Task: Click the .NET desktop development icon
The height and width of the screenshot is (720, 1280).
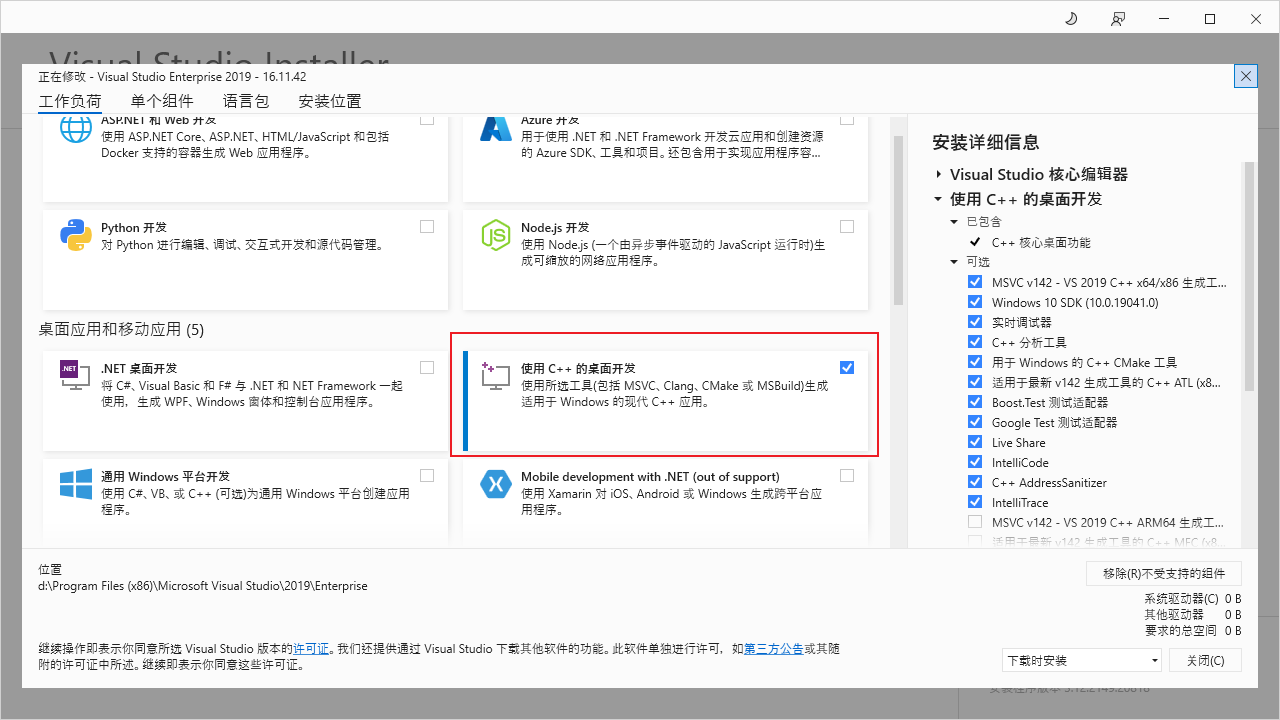Action: tap(76, 376)
